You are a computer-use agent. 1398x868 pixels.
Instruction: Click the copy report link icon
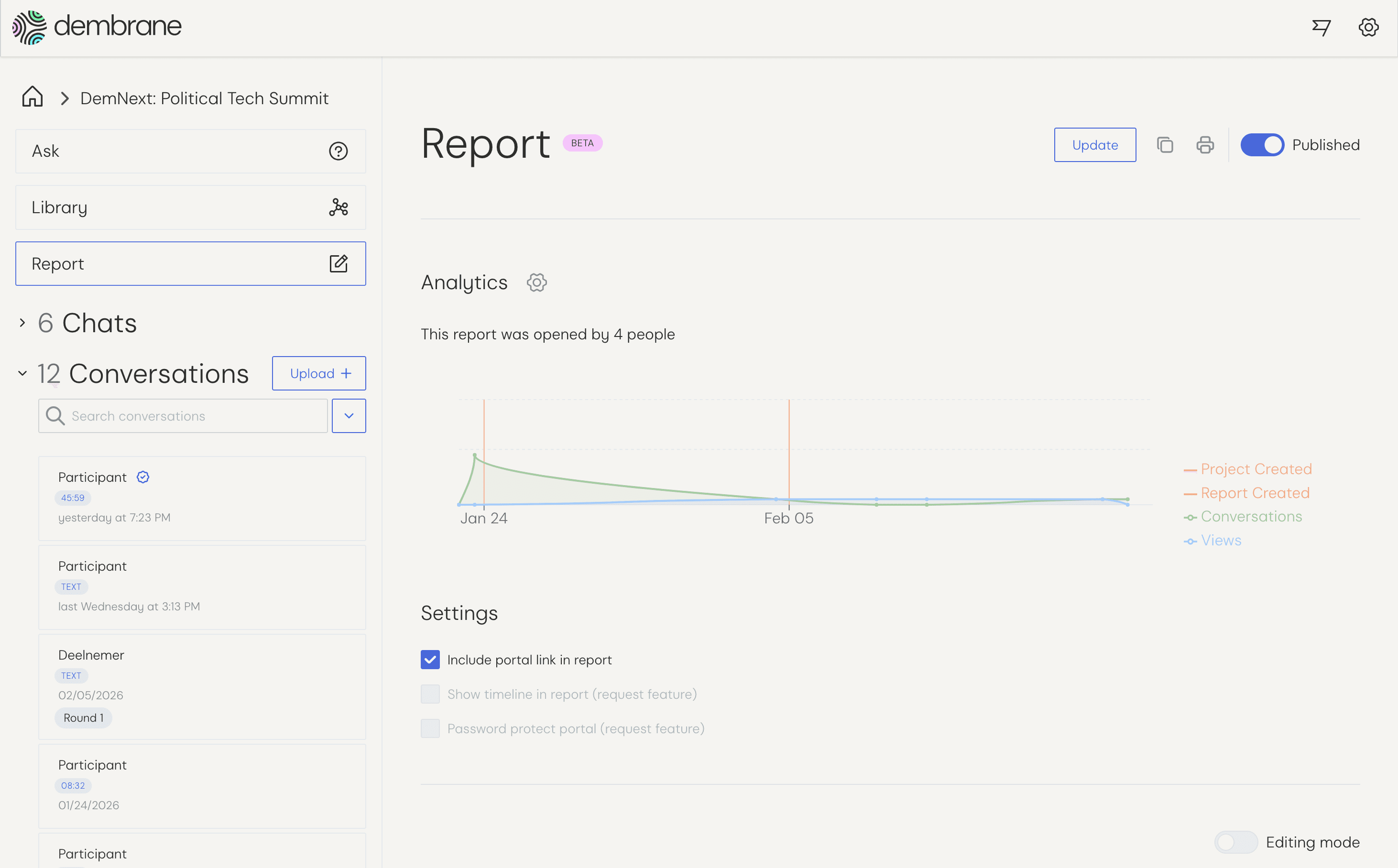pos(1164,145)
